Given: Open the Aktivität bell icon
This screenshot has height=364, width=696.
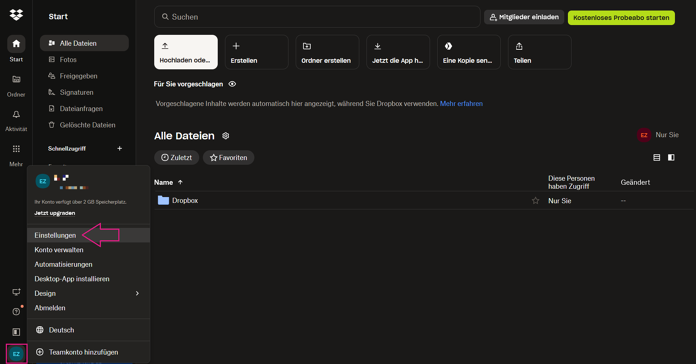Looking at the screenshot, I should tap(16, 120).
